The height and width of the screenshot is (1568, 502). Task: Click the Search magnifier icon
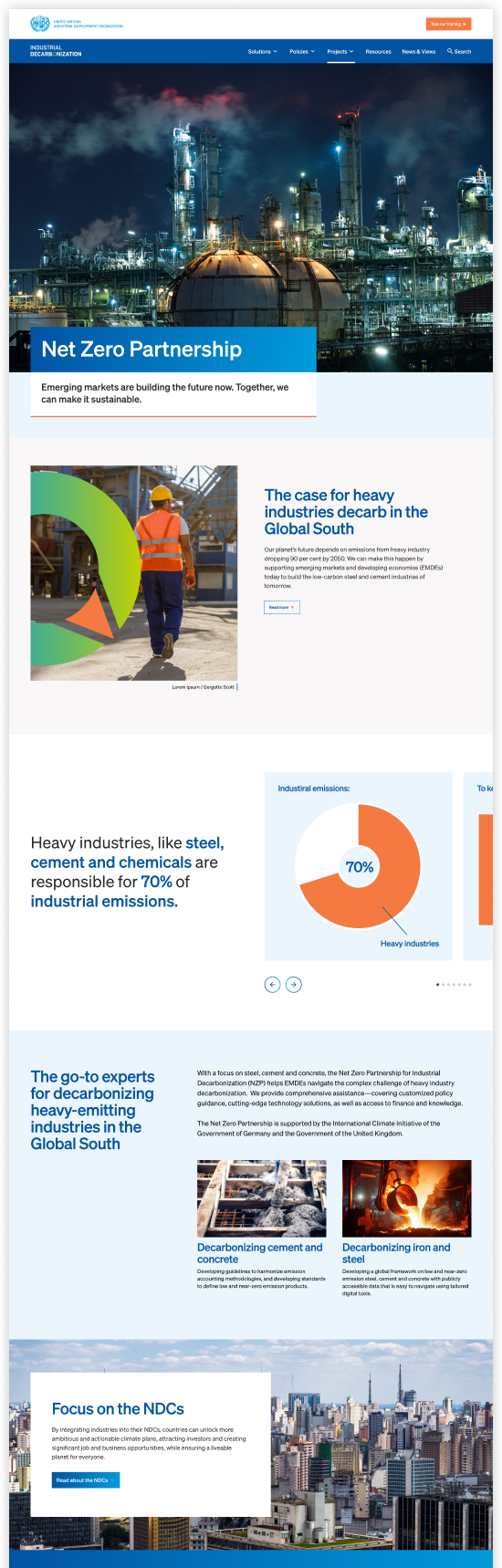tap(450, 51)
